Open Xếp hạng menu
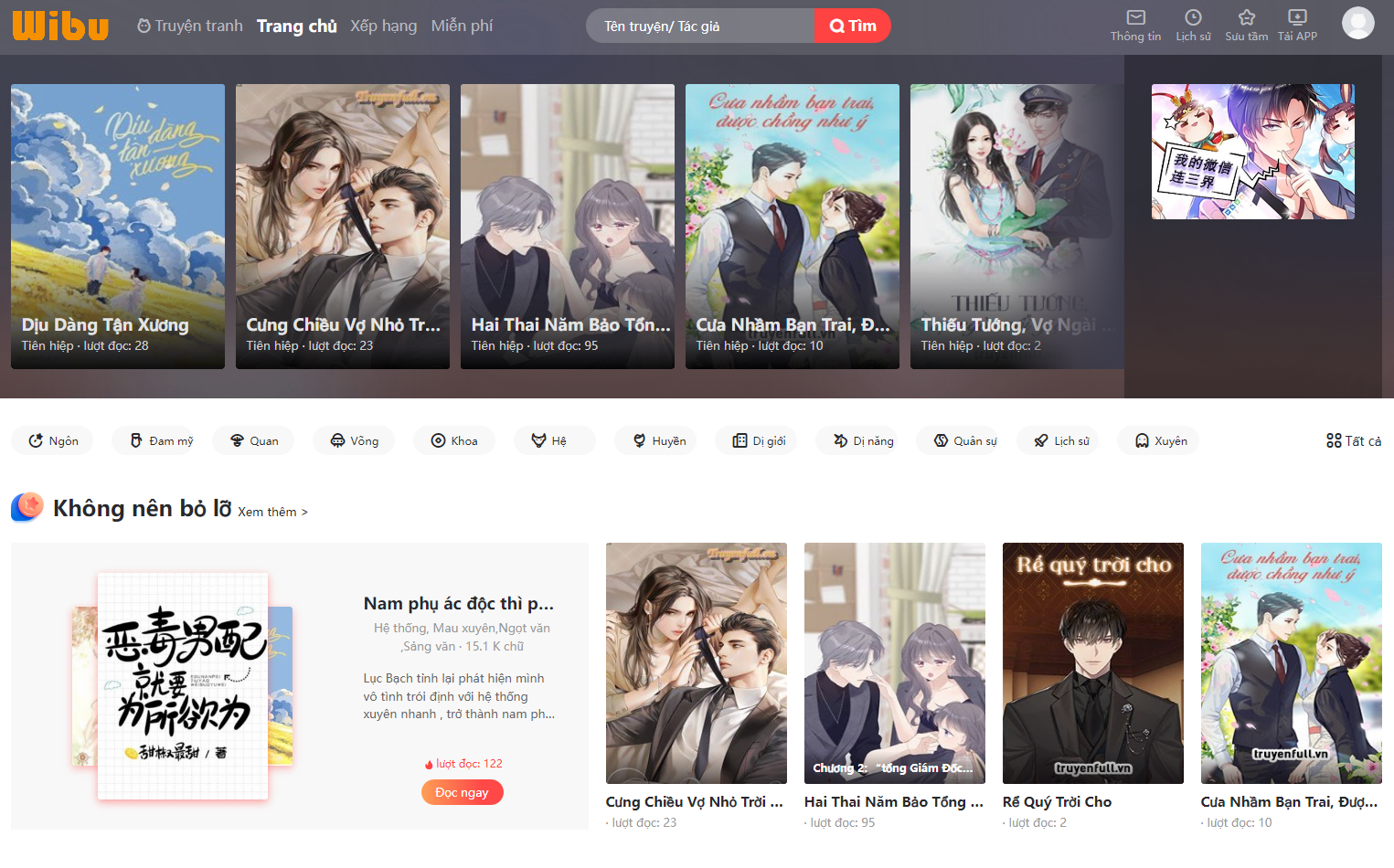 coord(384,26)
